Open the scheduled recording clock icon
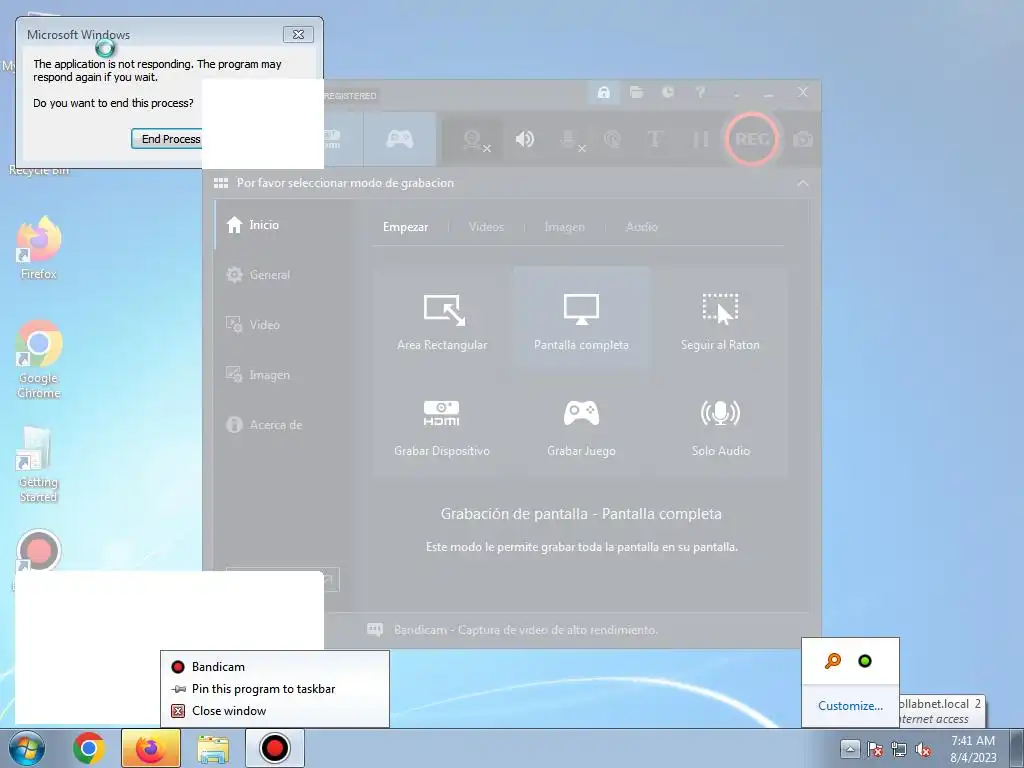The height and width of the screenshot is (768, 1024). tap(667, 92)
